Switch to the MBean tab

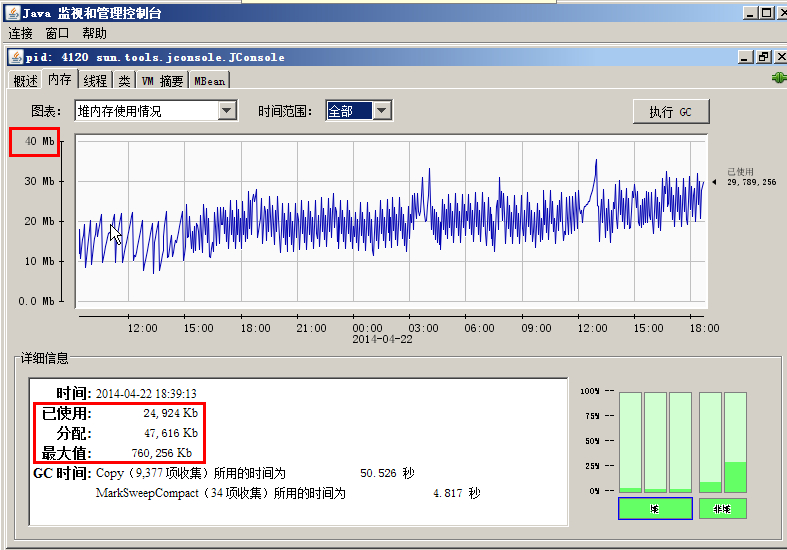pos(209,81)
